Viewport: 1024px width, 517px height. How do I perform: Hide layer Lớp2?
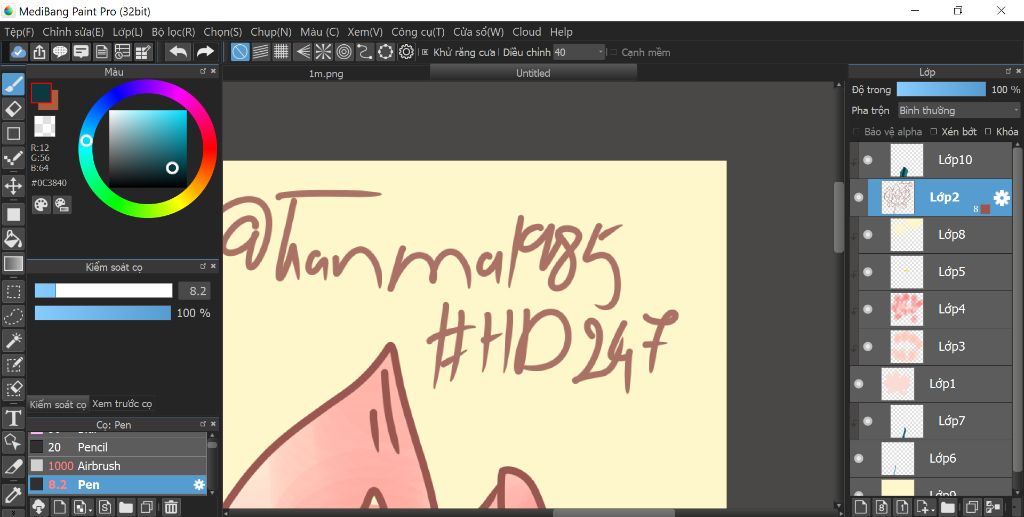click(859, 197)
